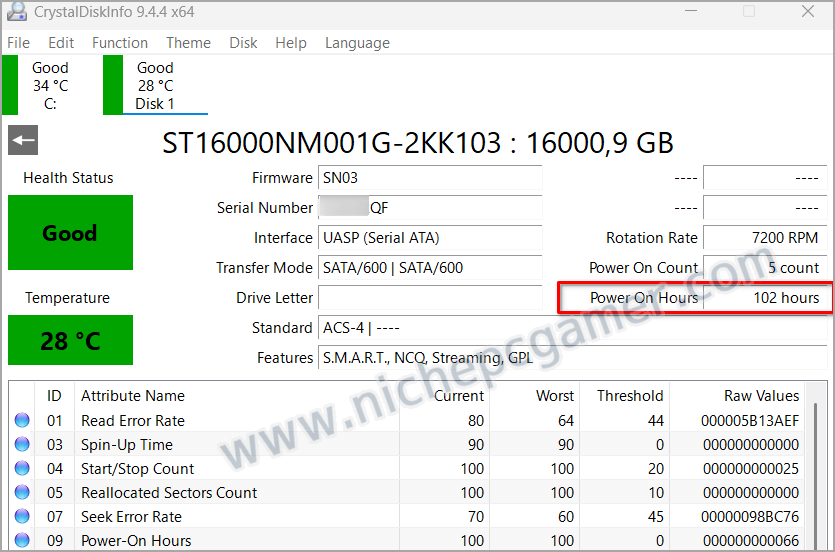
Task: Click raw value 000000000066
Action: pyautogui.click(x=751, y=540)
